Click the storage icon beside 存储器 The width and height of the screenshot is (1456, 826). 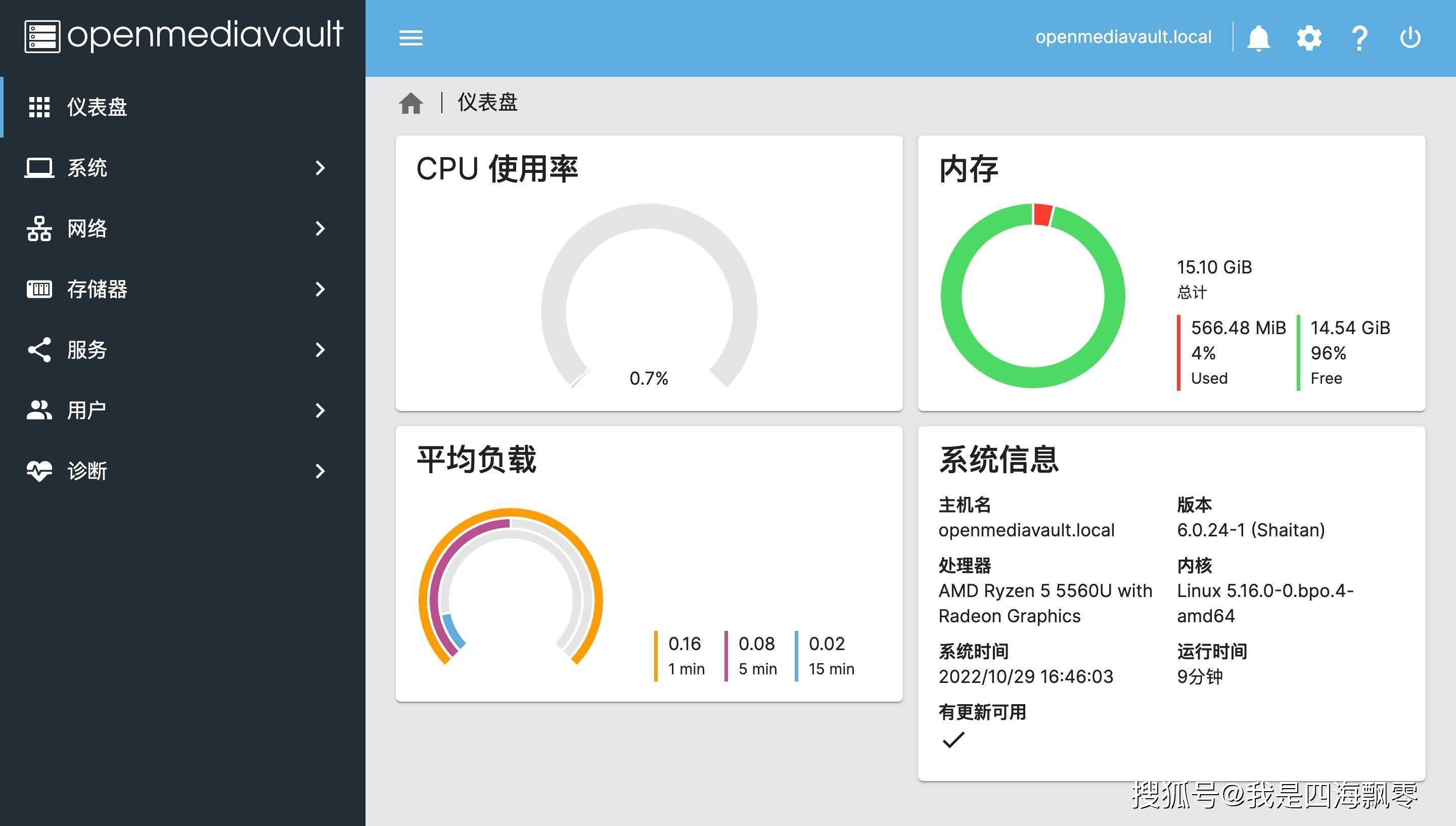tap(39, 289)
